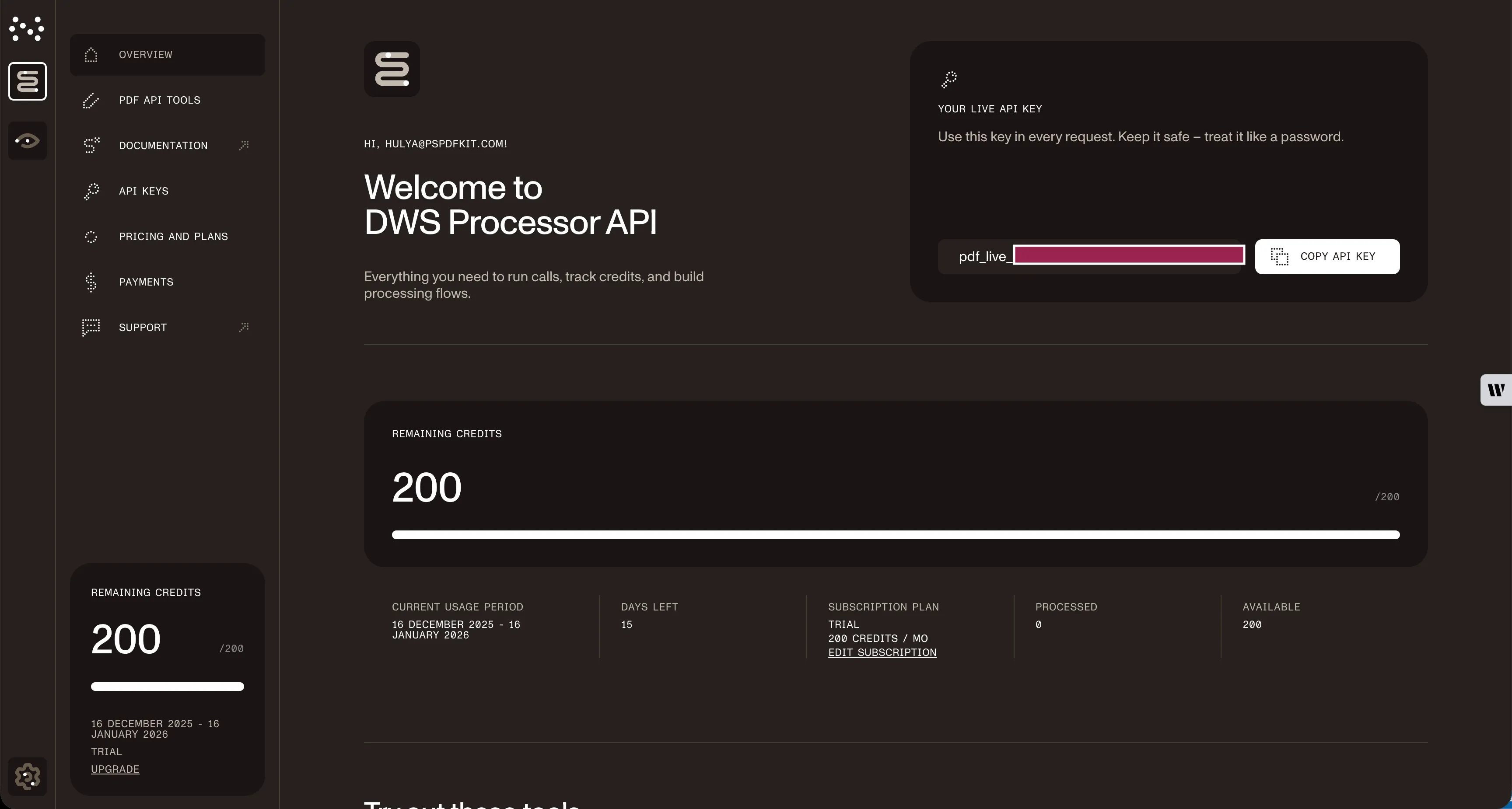This screenshot has height=809, width=1512.
Task: Click the key icon above YOUR LIVE API KEY
Action: (949, 79)
